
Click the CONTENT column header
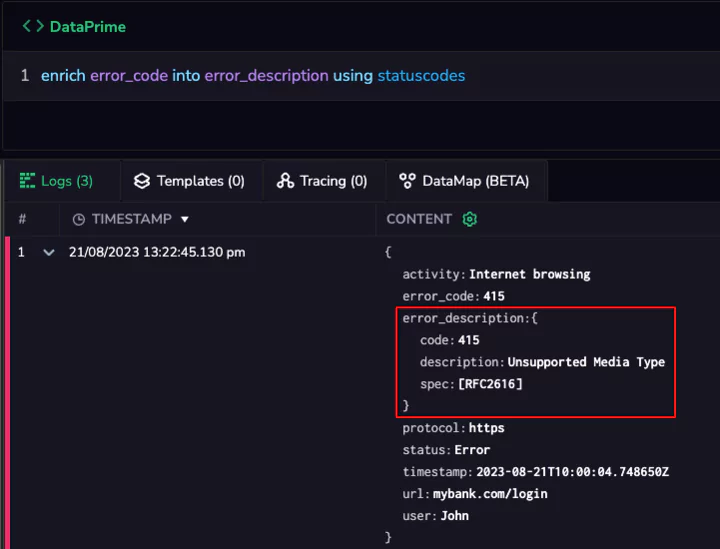click(x=419, y=219)
